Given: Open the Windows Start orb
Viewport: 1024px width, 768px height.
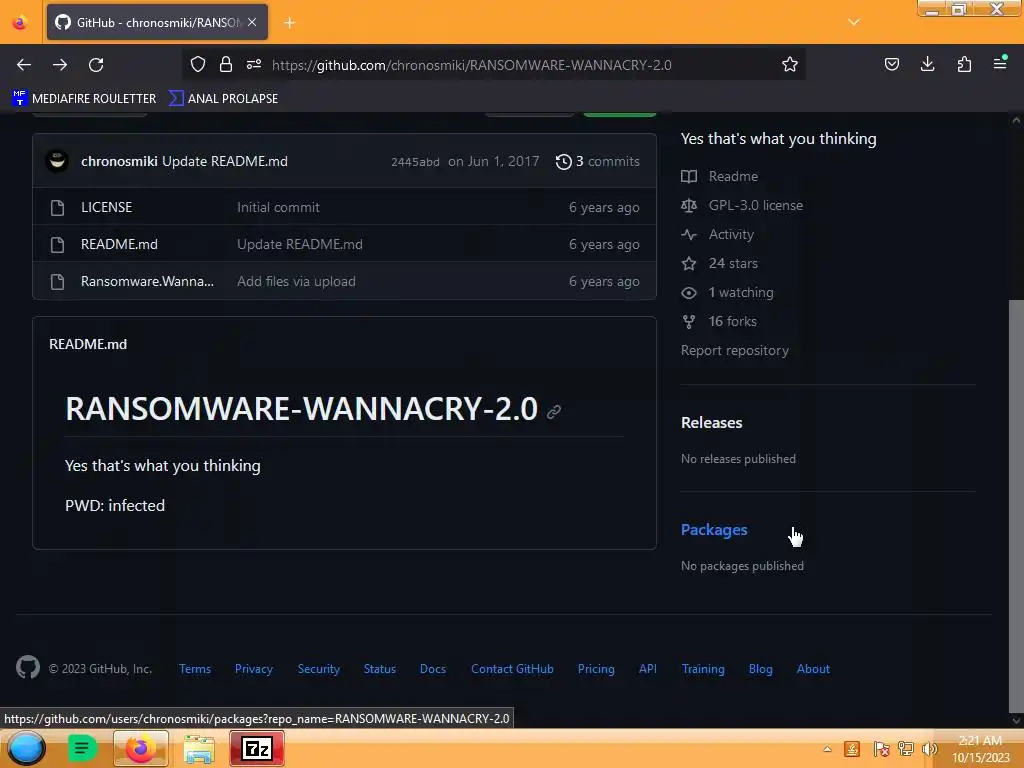Looking at the screenshot, I should (x=26, y=748).
